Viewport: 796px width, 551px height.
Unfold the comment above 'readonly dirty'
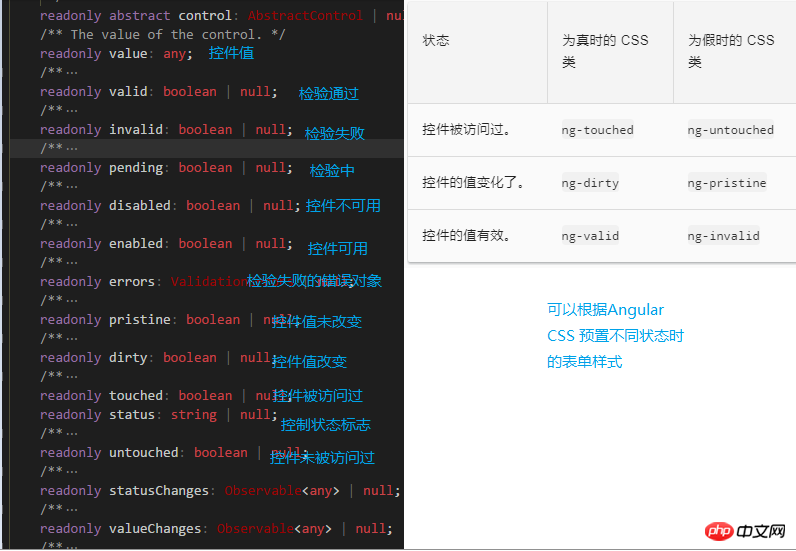pyautogui.click(x=72, y=339)
